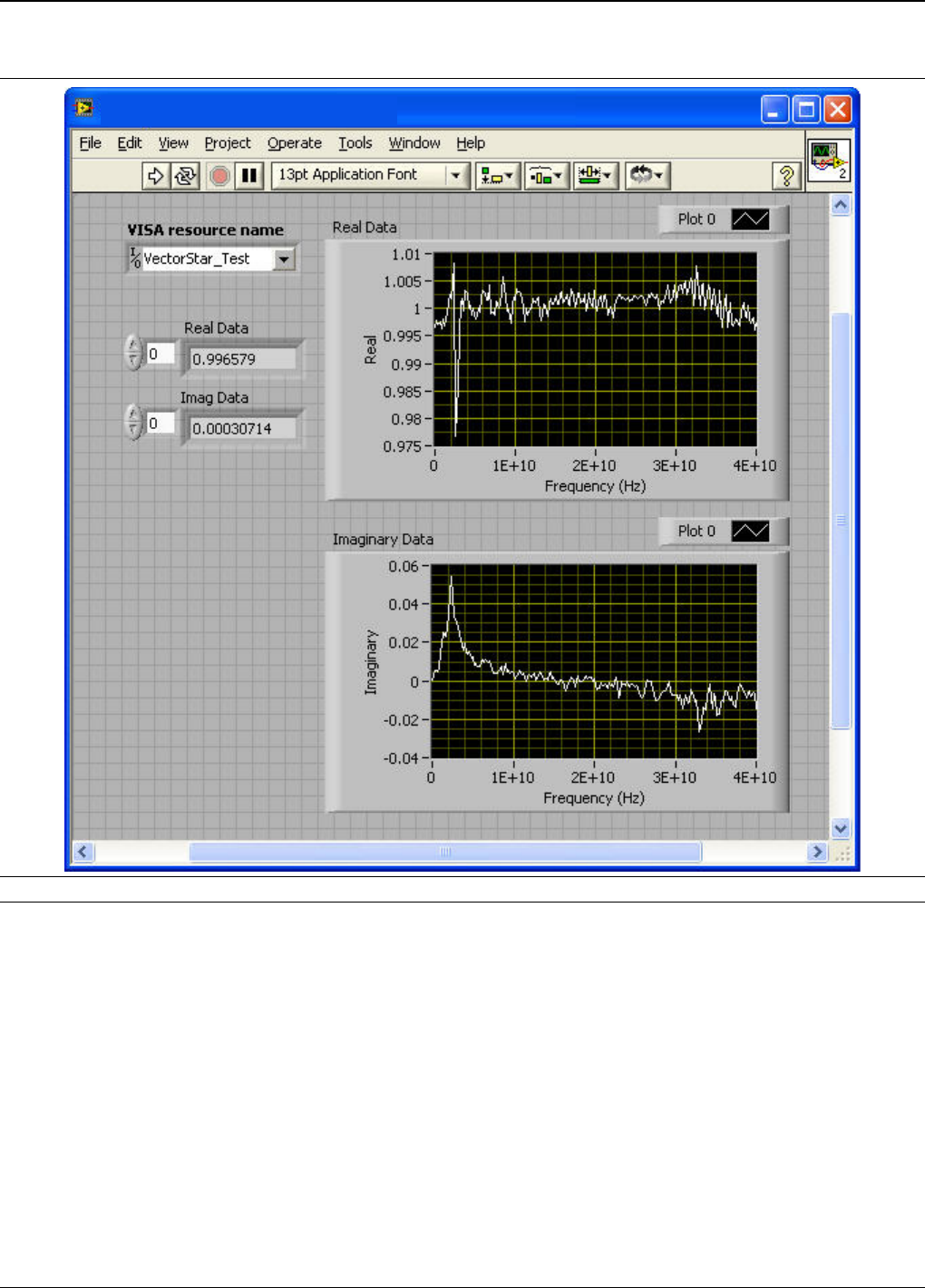Click the Imaginary Data graph plot area
This screenshot has width=925, height=1288.
pos(594,661)
